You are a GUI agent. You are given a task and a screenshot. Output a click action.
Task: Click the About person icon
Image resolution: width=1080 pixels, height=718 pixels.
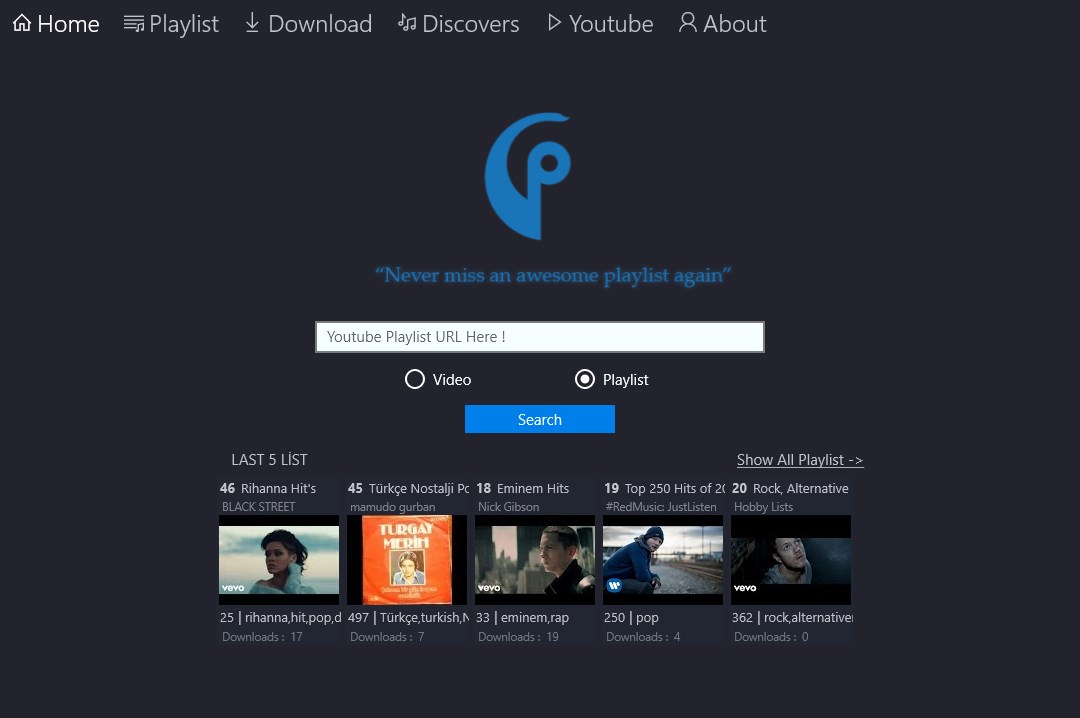click(x=687, y=23)
